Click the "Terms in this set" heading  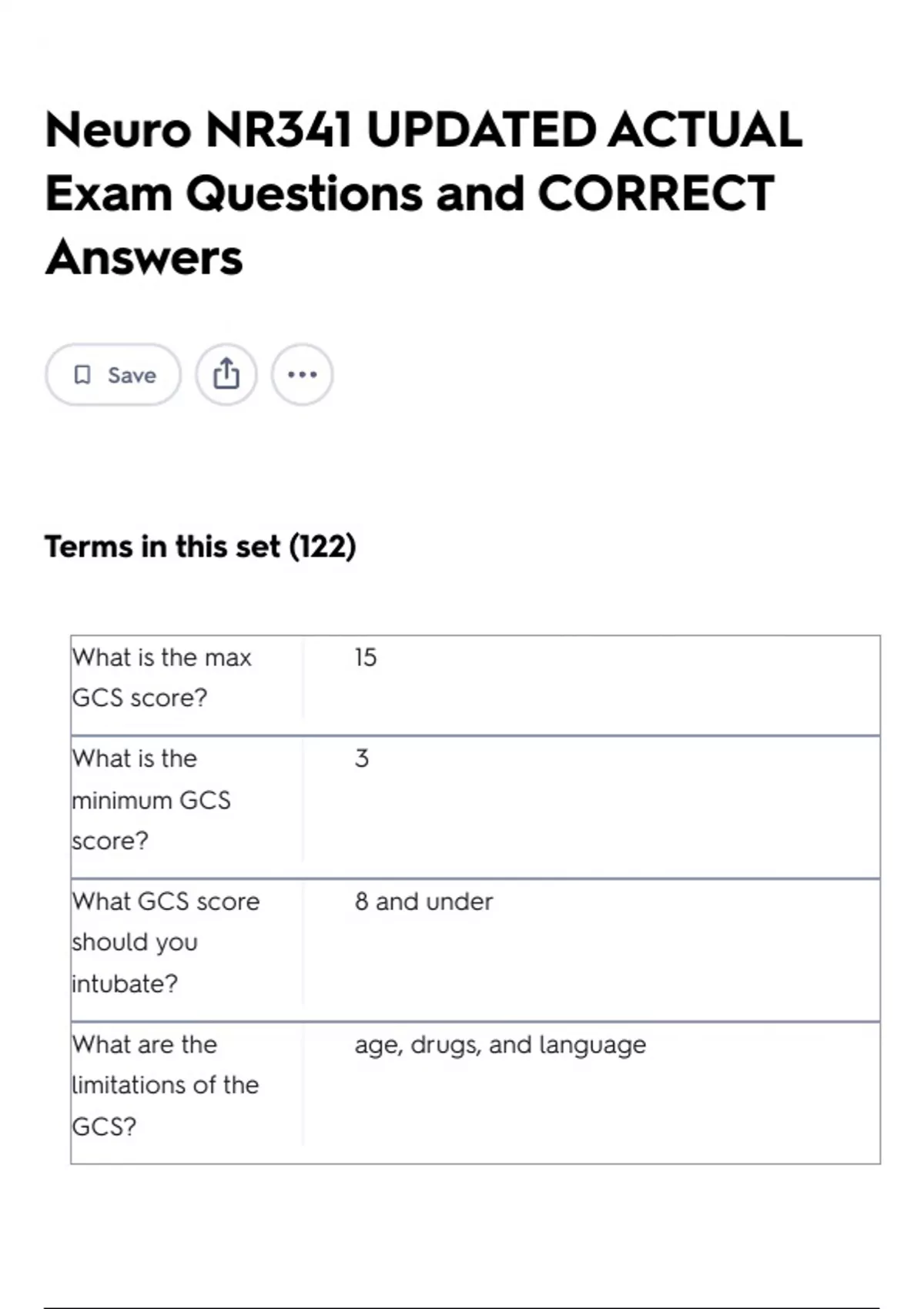click(x=162, y=547)
